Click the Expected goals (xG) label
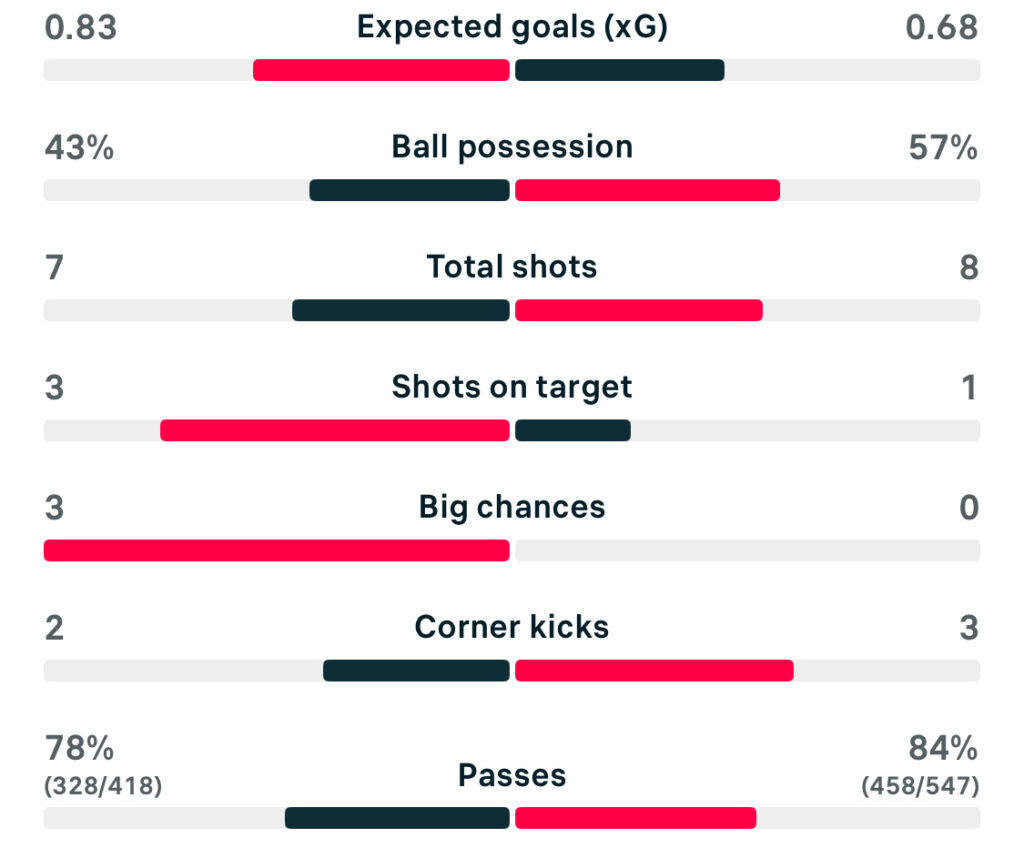The height and width of the screenshot is (848, 1024). [x=512, y=27]
